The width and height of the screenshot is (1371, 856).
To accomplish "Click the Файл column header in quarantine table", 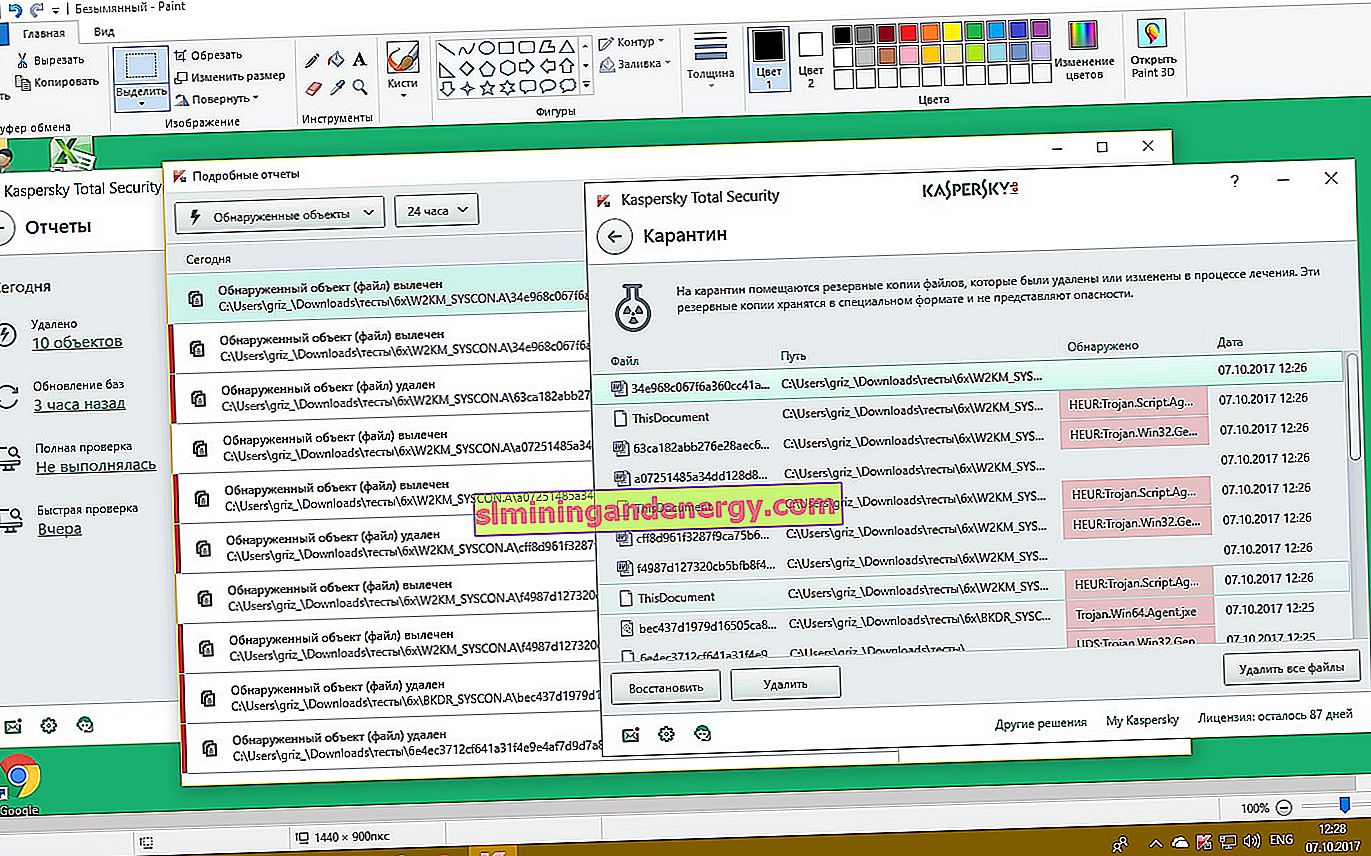I will click(623, 360).
